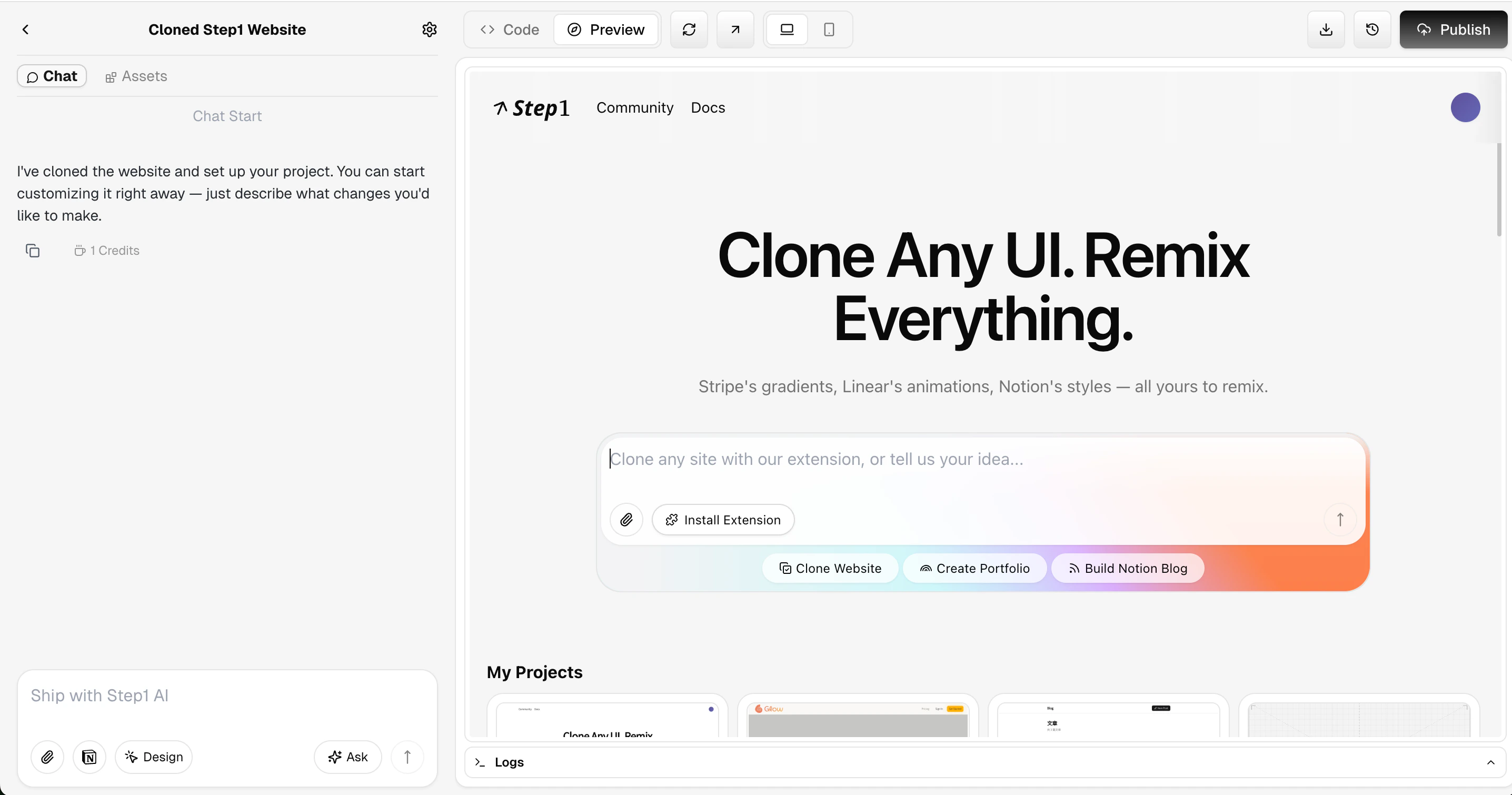Open the Assets tab
The image size is (1512, 795).
tap(136, 76)
